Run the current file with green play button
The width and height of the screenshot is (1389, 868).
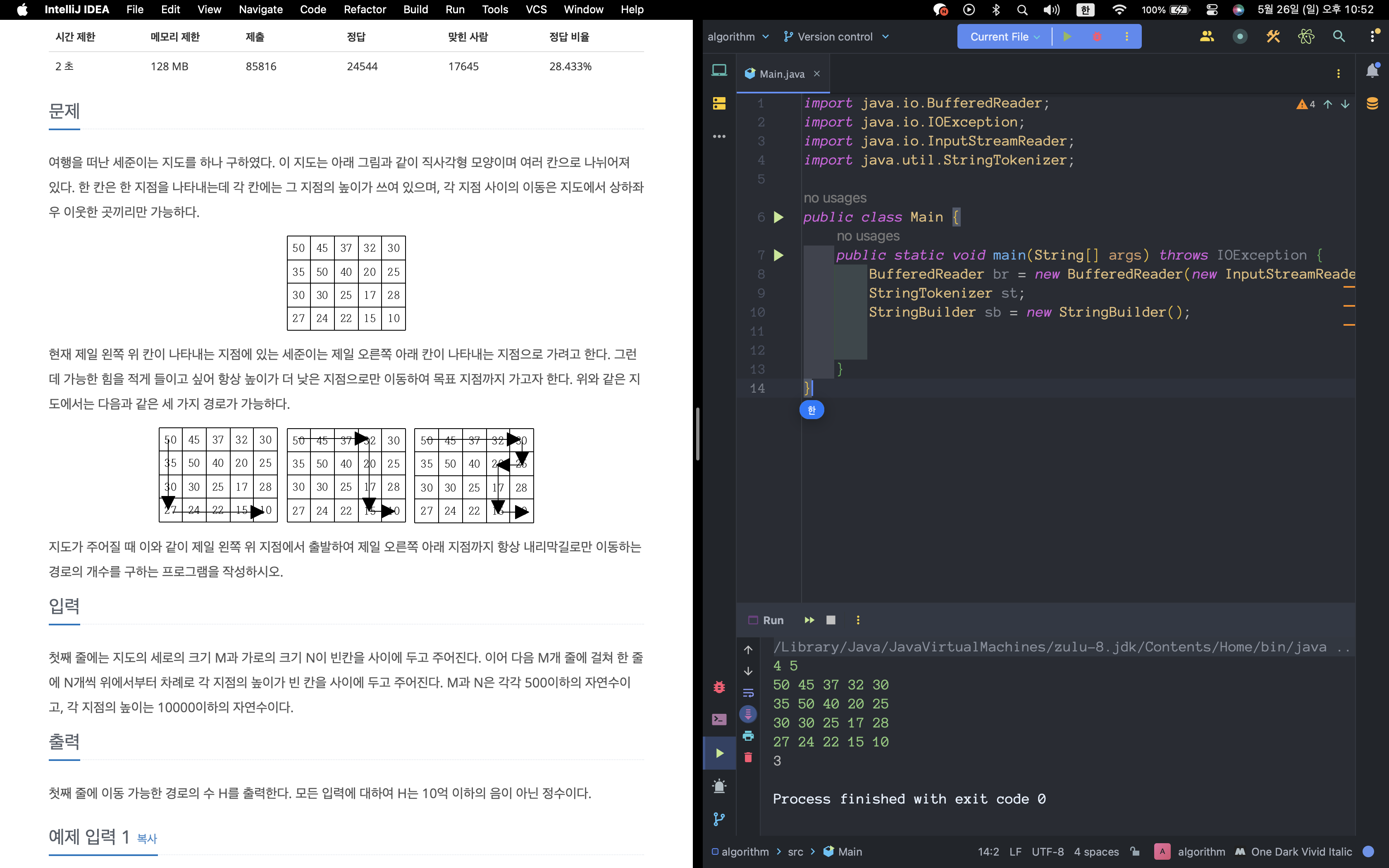(1067, 37)
